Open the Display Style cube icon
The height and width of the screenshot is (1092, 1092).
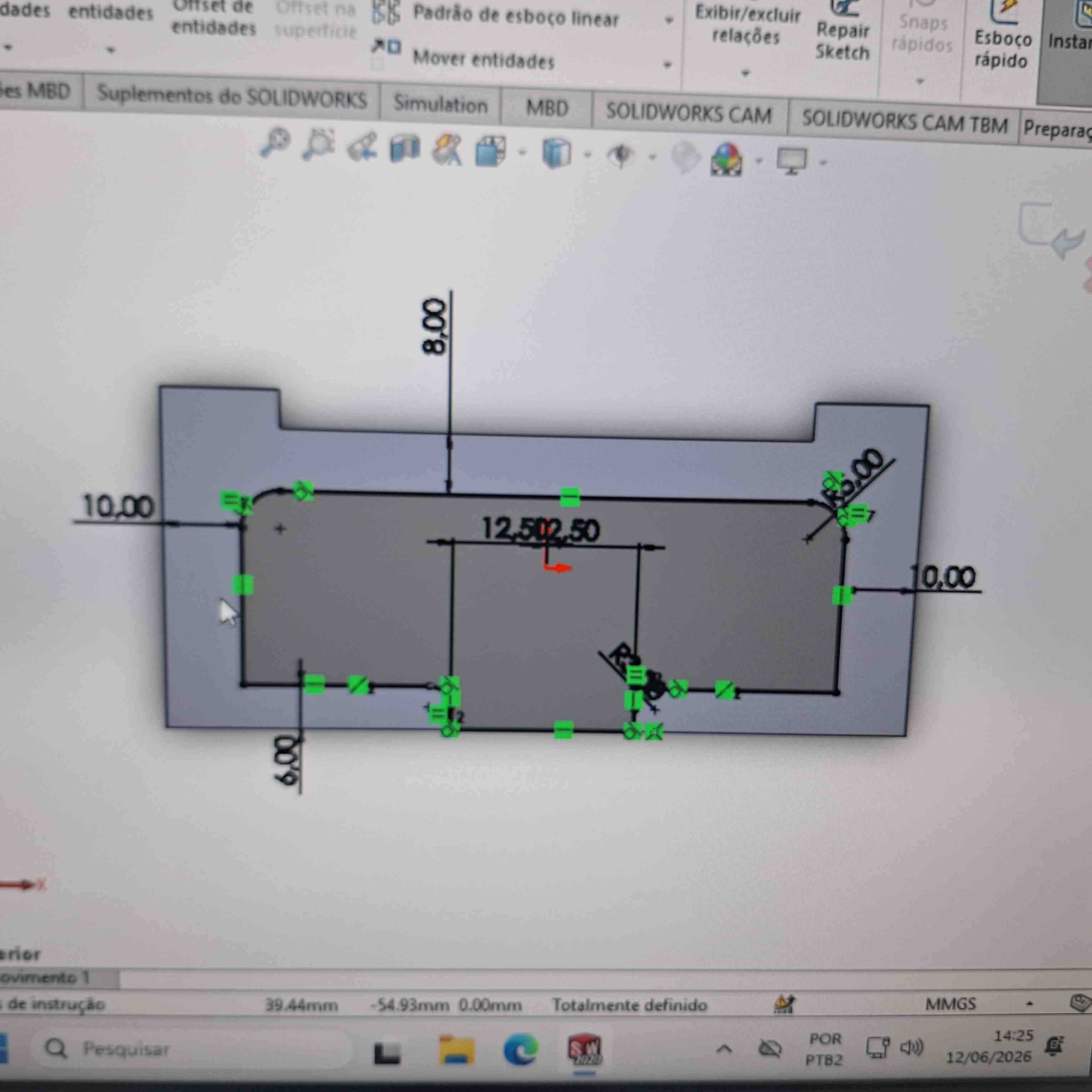556,154
